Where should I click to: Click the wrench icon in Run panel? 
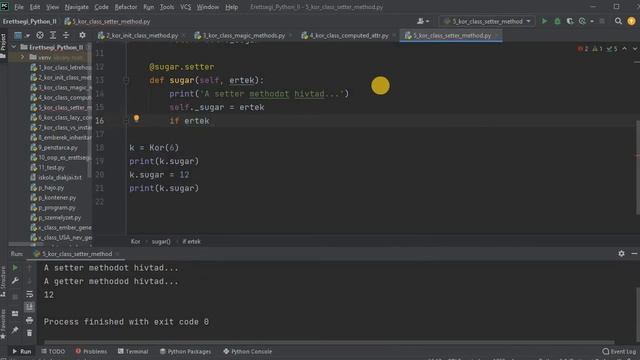[x=15, y=281]
